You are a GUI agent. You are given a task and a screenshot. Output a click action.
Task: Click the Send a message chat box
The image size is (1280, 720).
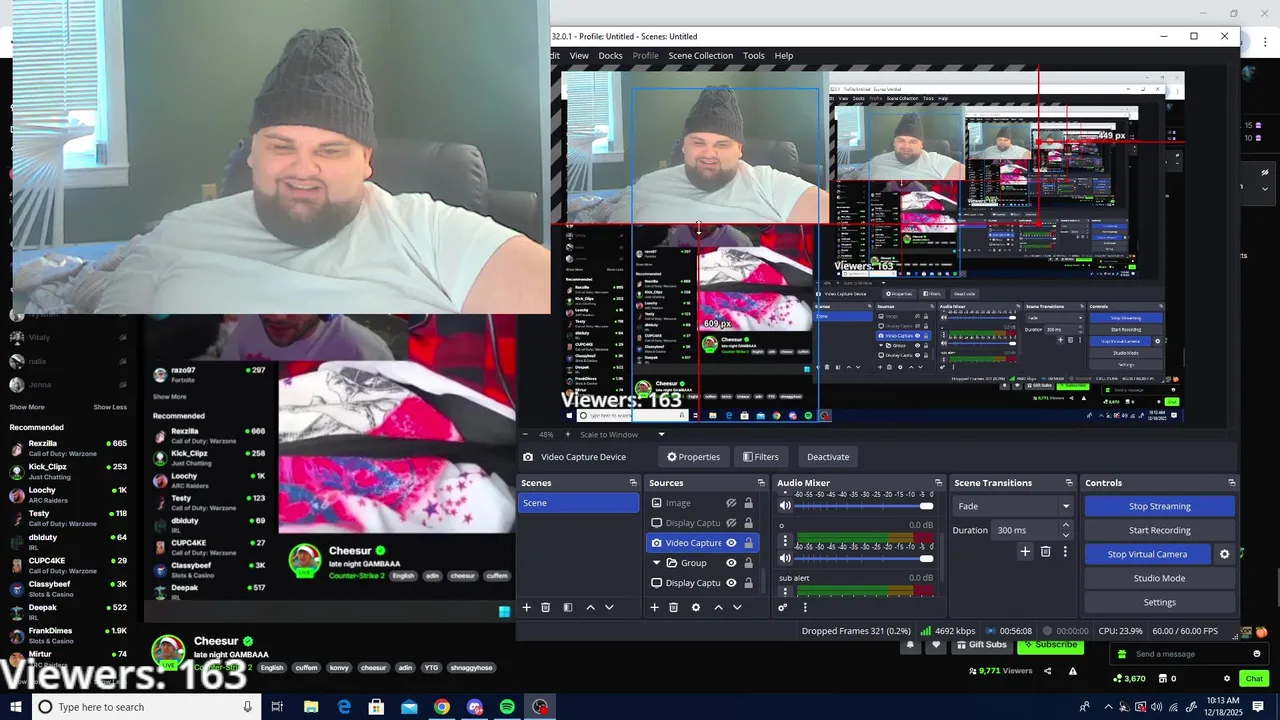1190,654
